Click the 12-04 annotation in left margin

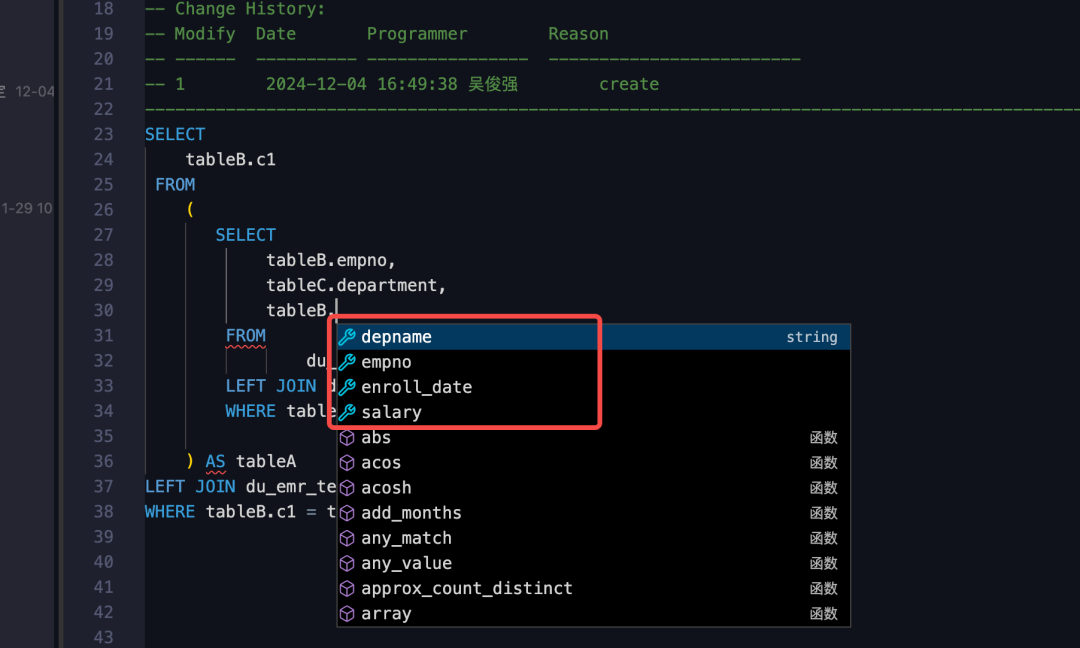(35, 91)
